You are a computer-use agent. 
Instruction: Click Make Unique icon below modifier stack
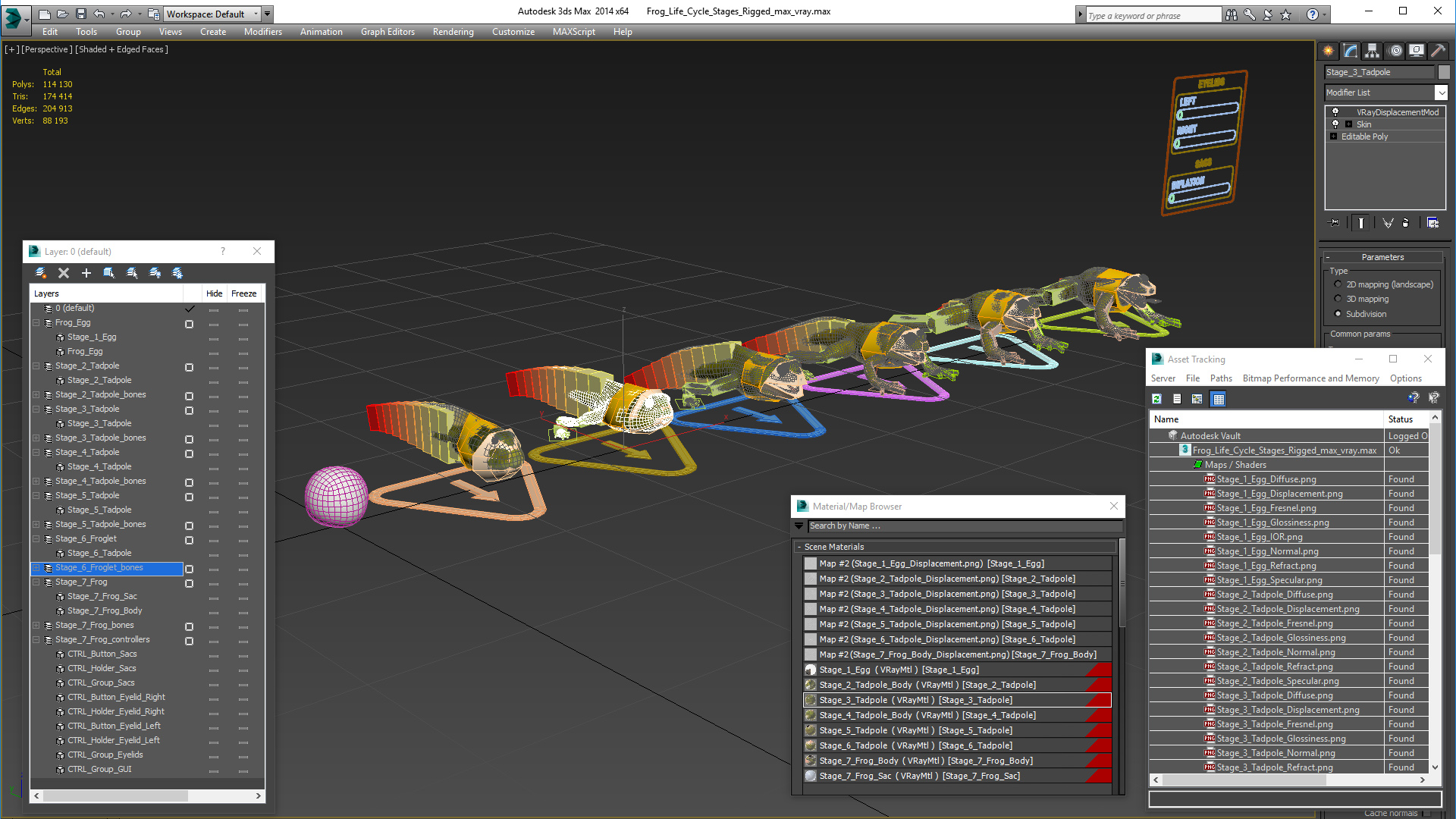1388,223
